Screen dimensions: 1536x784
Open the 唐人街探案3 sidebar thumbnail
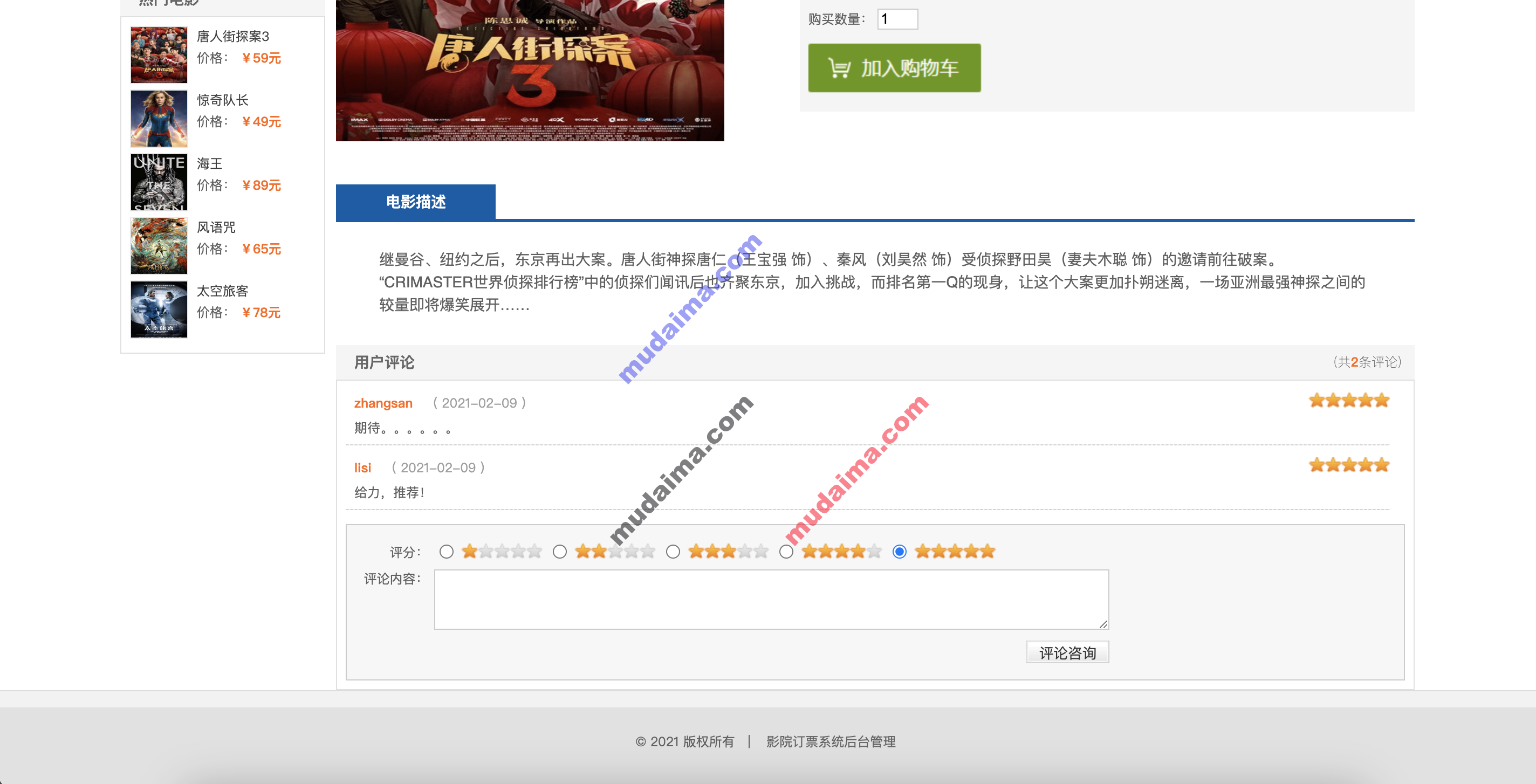[159, 55]
